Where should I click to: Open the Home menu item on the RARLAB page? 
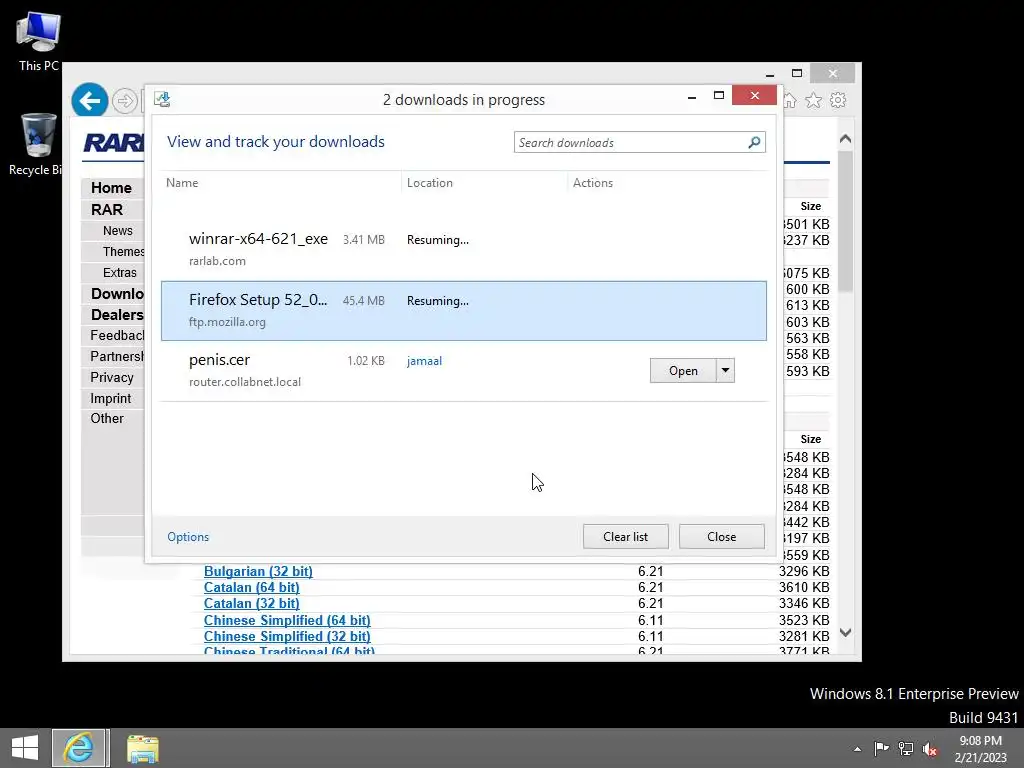point(111,188)
